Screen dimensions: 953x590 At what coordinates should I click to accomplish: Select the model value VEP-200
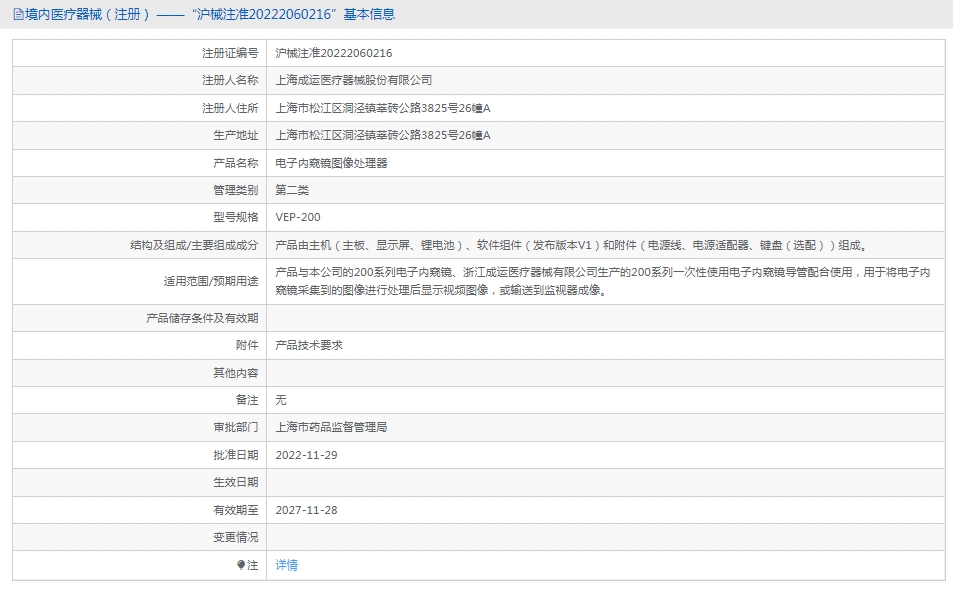[x=298, y=218]
